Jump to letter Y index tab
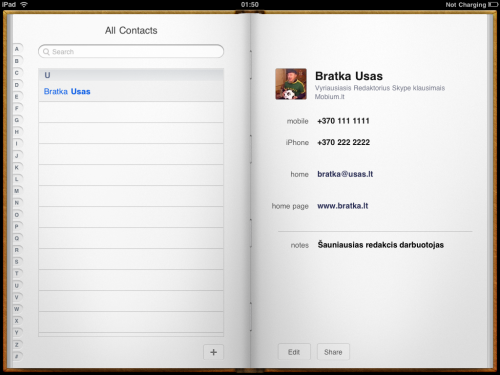 click(x=17, y=333)
